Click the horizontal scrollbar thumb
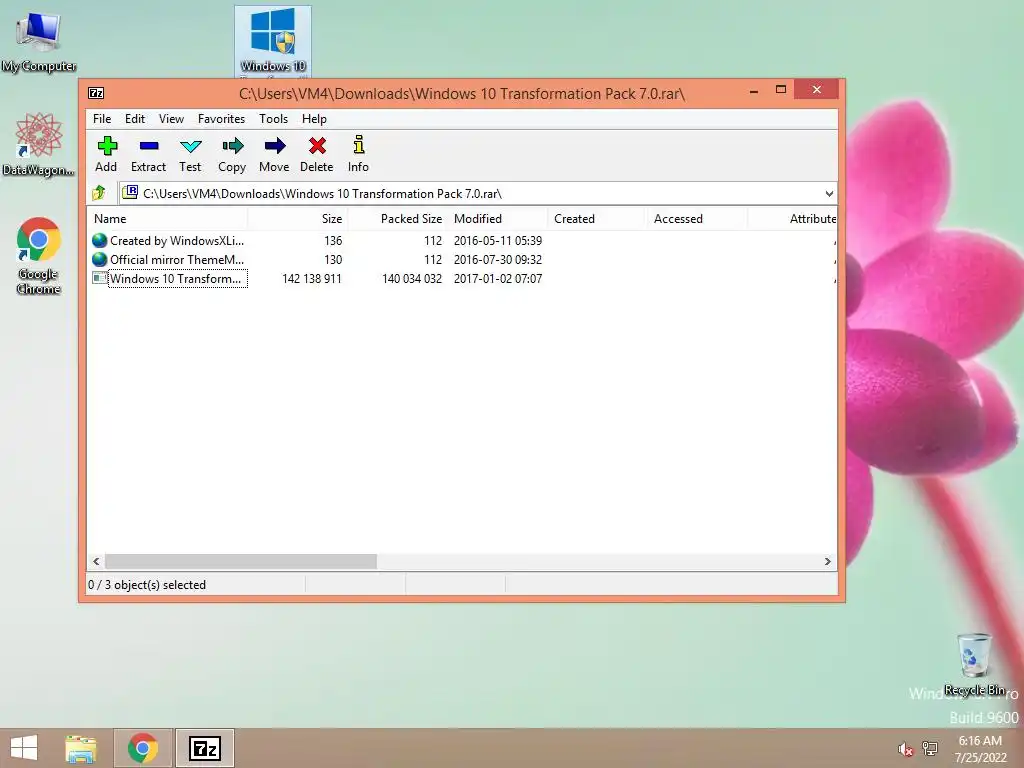 coord(241,561)
